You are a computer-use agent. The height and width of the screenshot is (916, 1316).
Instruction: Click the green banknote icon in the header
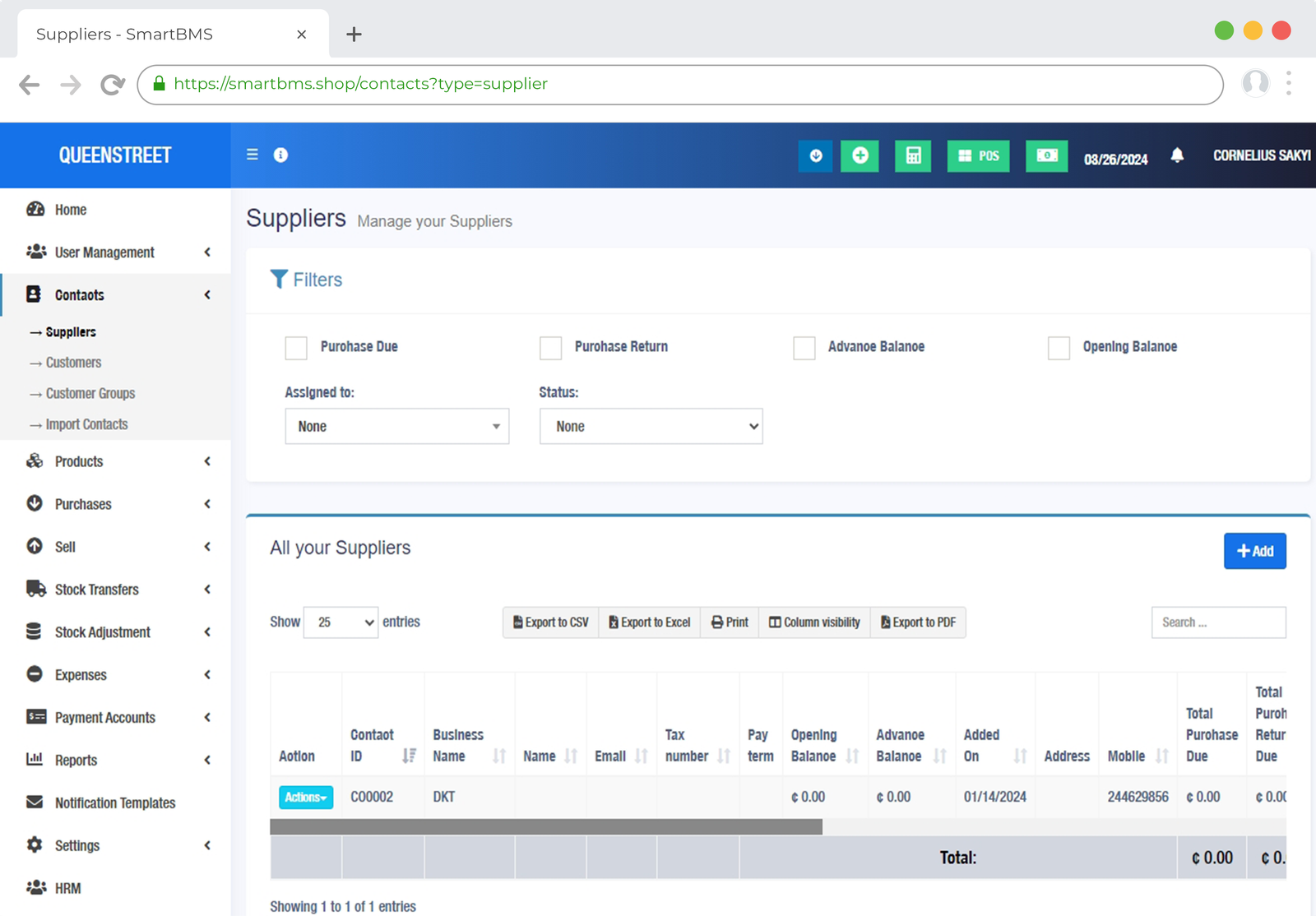(1046, 155)
